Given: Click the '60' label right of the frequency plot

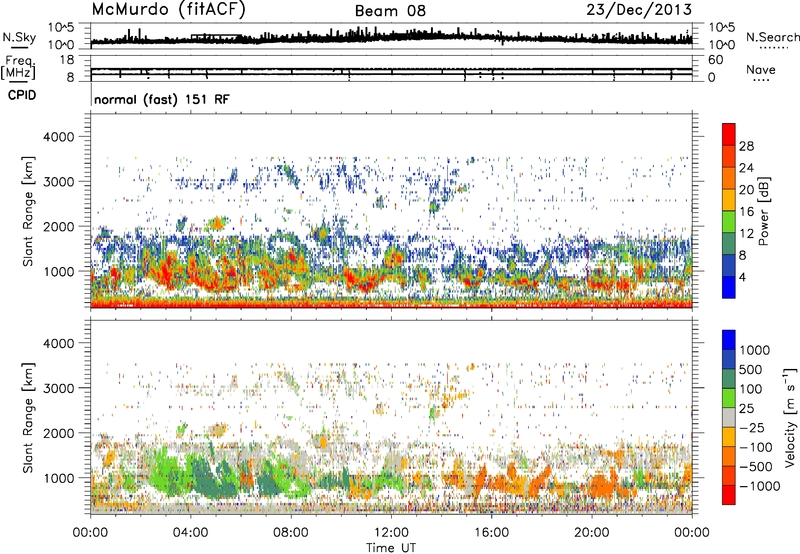Looking at the screenshot, I should coord(715,60).
